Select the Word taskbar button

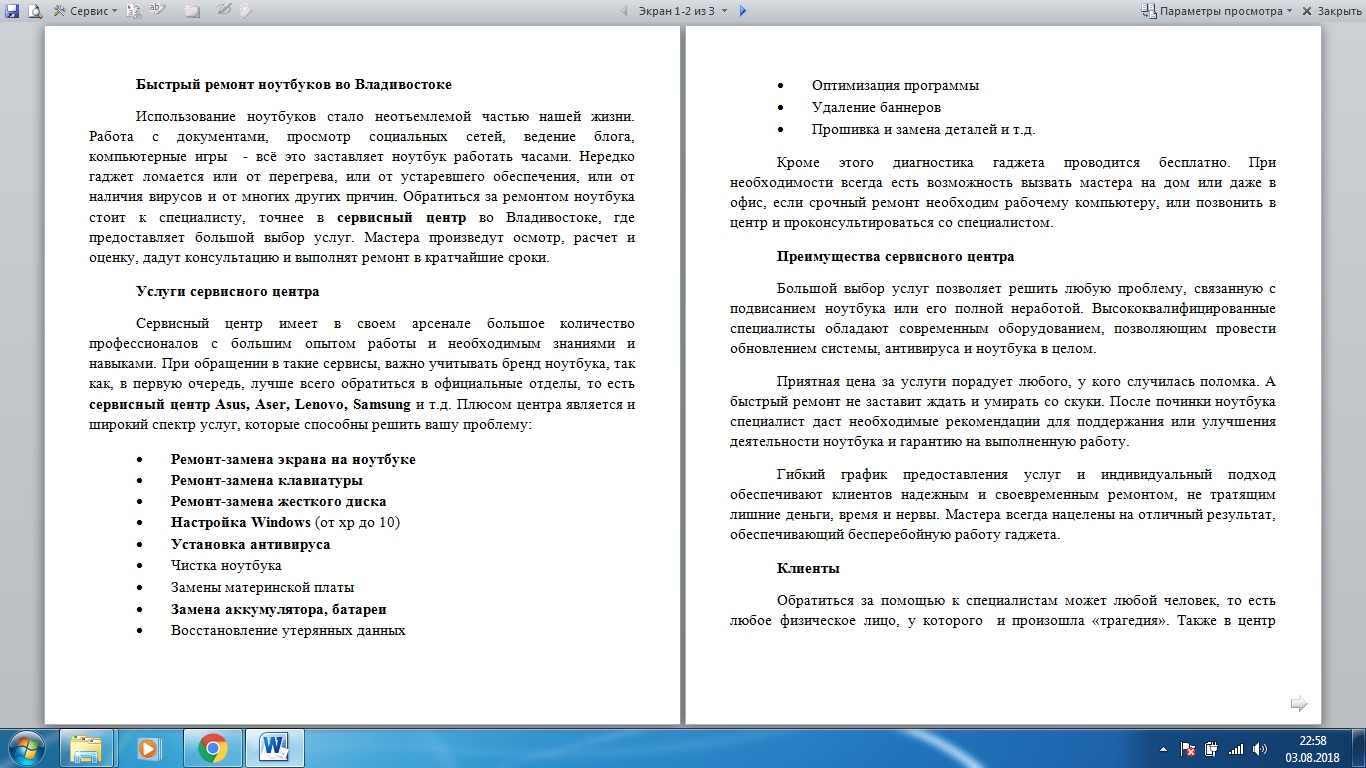274,748
